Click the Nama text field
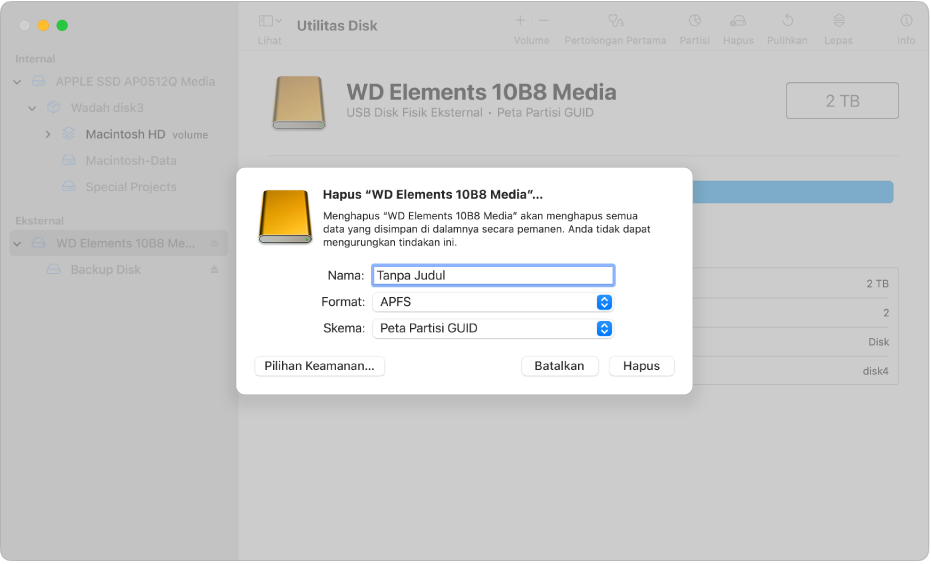The image size is (931, 564). [x=493, y=275]
